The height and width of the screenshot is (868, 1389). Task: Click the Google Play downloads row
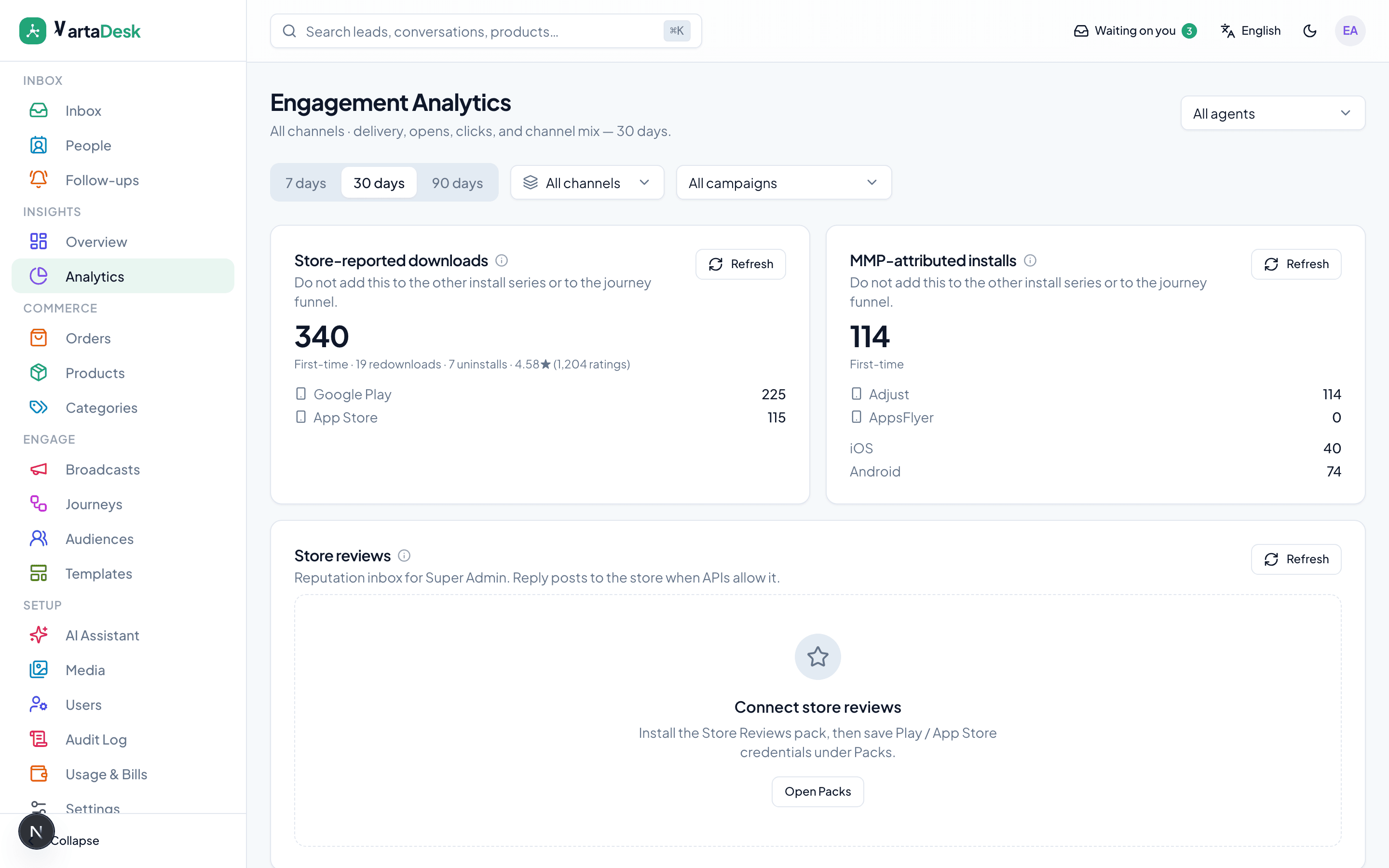click(540, 394)
